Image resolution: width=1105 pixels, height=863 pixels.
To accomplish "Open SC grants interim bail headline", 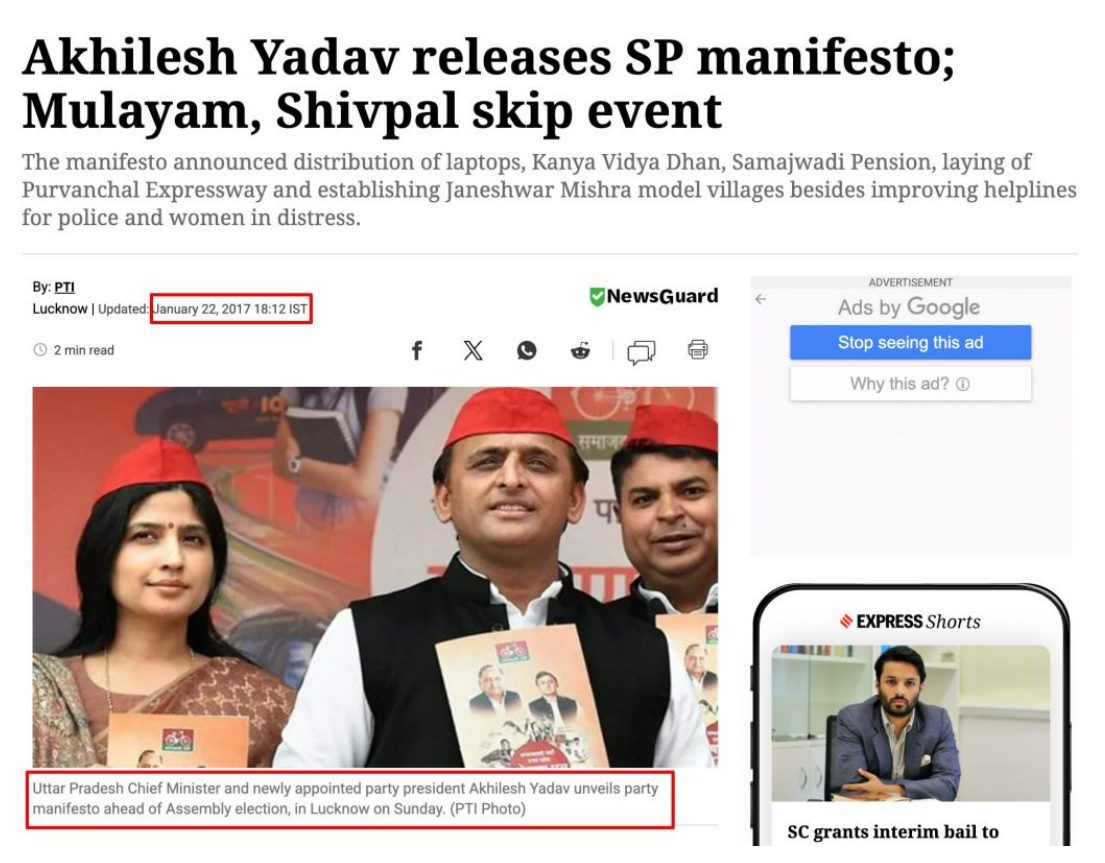I will pyautogui.click(x=893, y=832).
